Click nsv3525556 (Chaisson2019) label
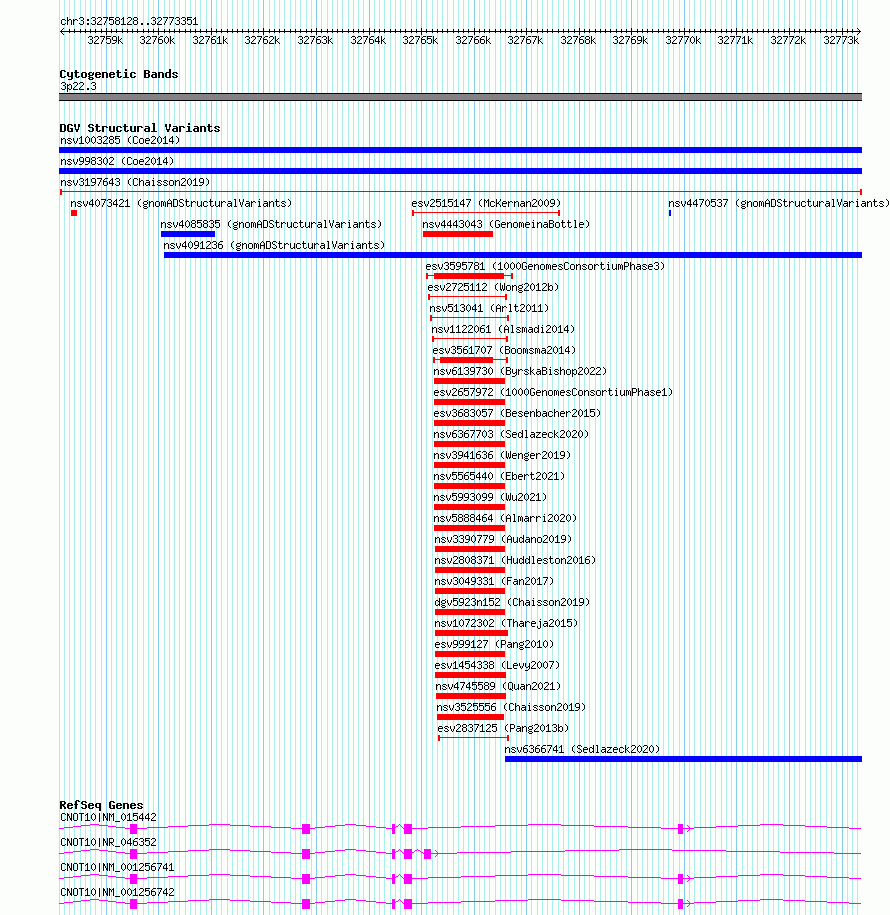Viewport: 890px width, 915px height. pyautogui.click(x=511, y=708)
